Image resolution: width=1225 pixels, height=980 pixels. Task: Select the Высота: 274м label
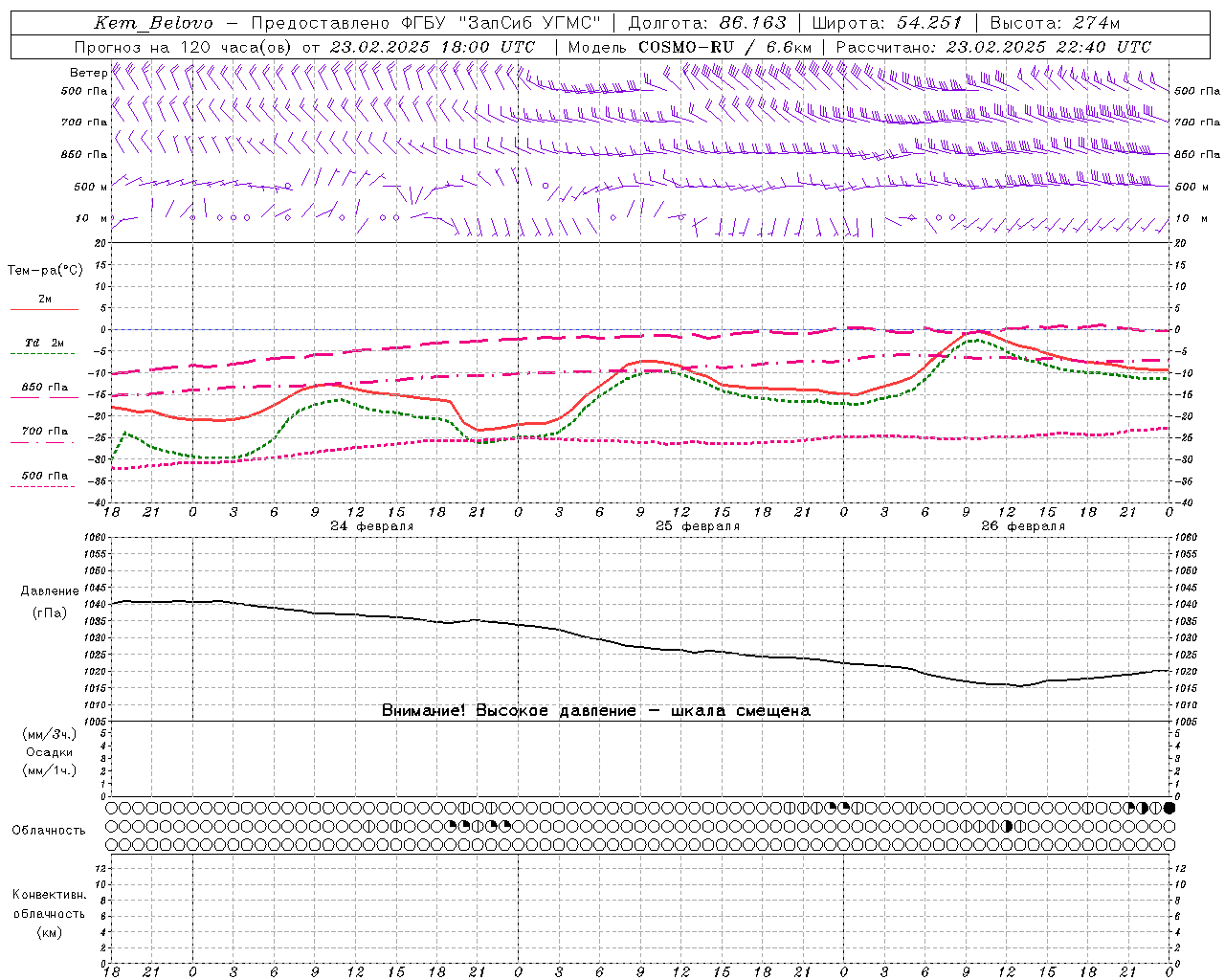[1055, 23]
